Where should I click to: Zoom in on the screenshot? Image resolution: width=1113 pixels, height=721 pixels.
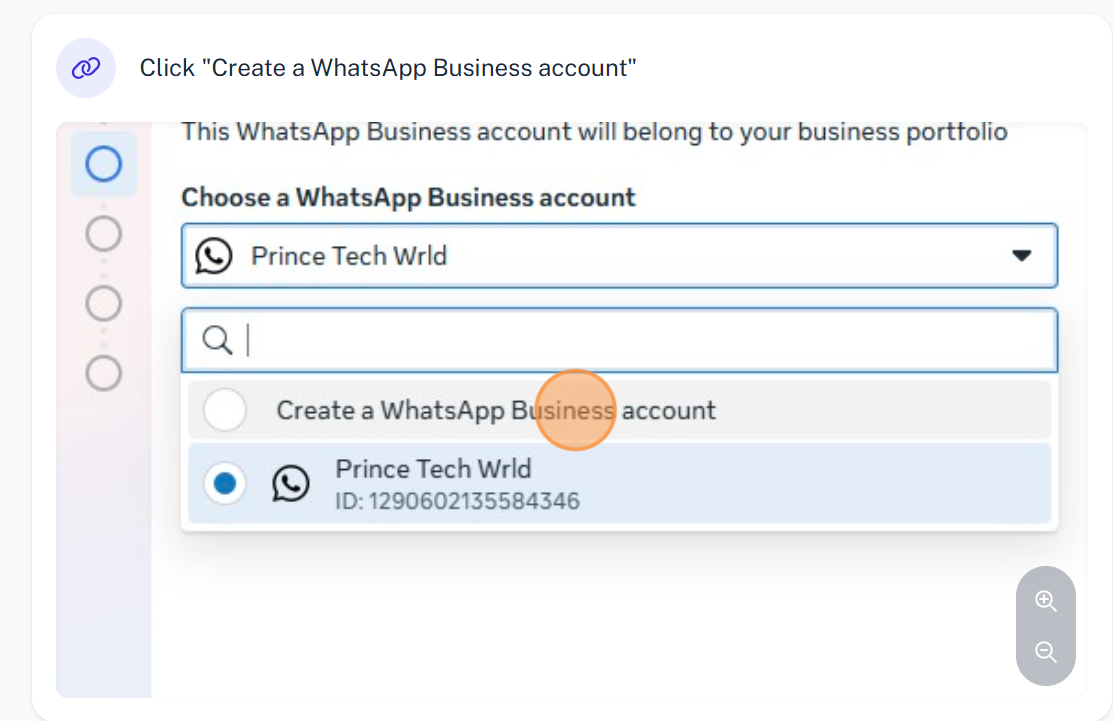click(x=1046, y=601)
